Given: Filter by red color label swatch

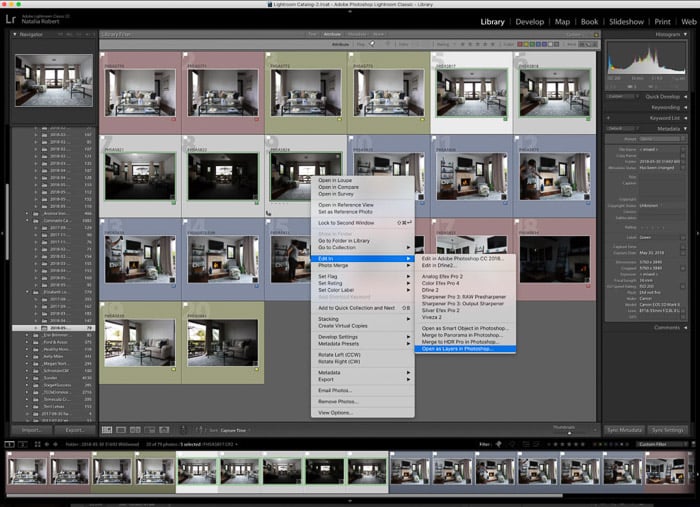Looking at the screenshot, I should pos(520,44).
